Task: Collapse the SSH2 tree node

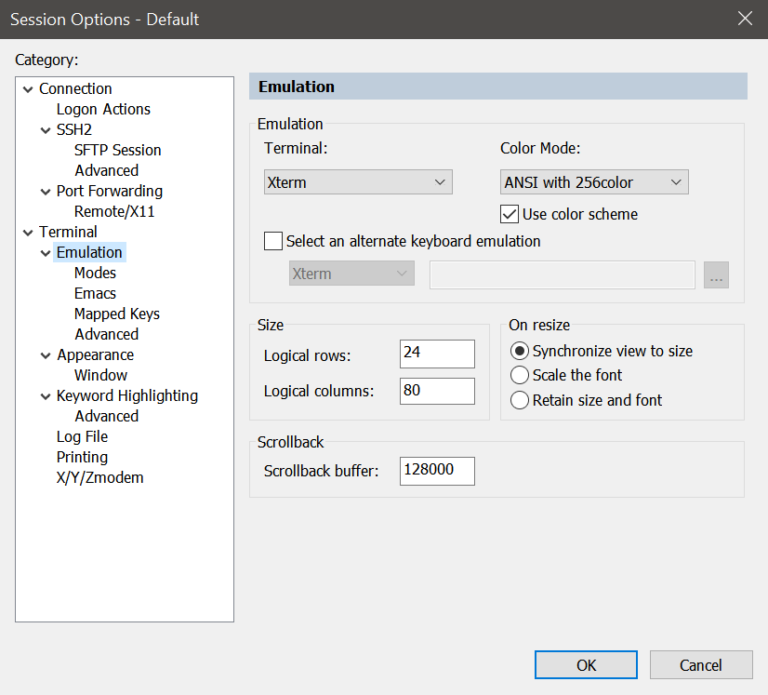Action: pyautogui.click(x=46, y=130)
